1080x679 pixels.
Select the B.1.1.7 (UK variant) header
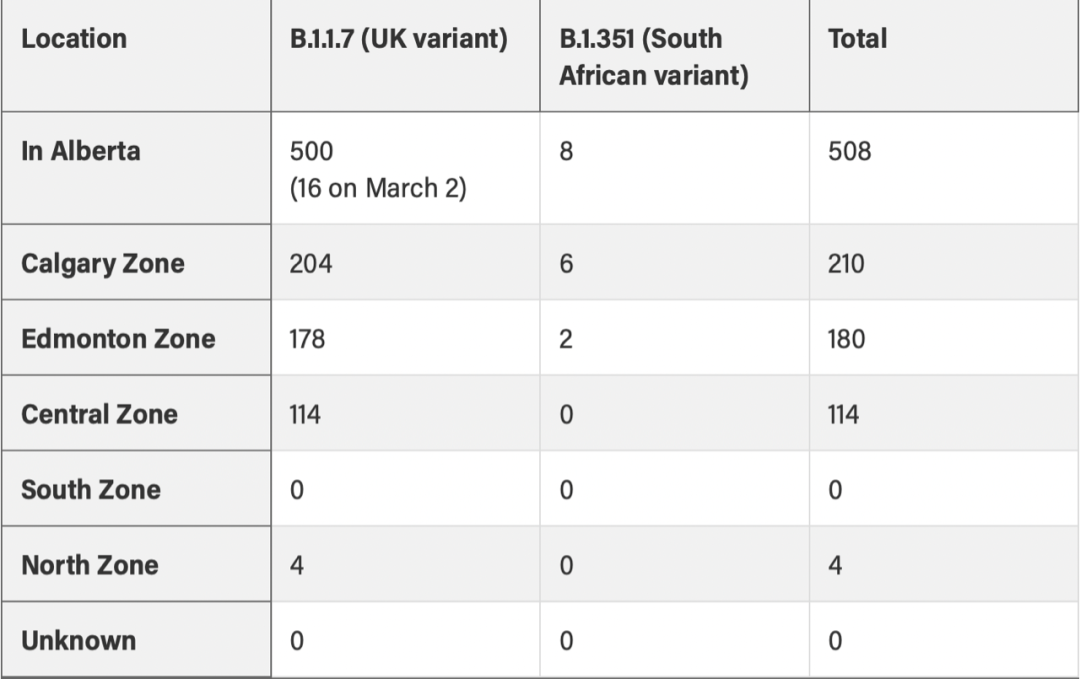pyautogui.click(x=398, y=39)
